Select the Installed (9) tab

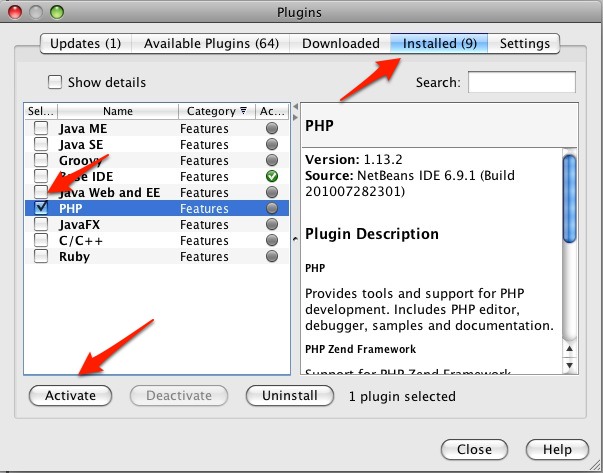(440, 43)
